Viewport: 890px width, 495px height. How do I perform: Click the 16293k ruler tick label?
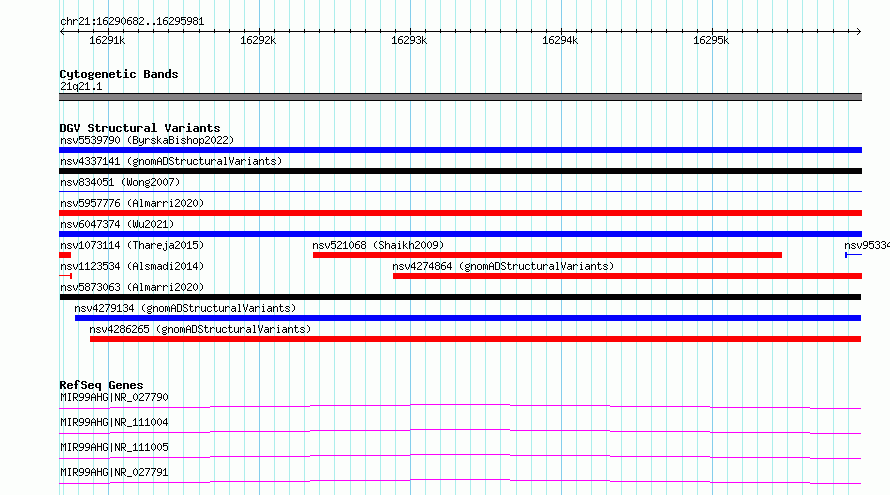pyautogui.click(x=409, y=40)
